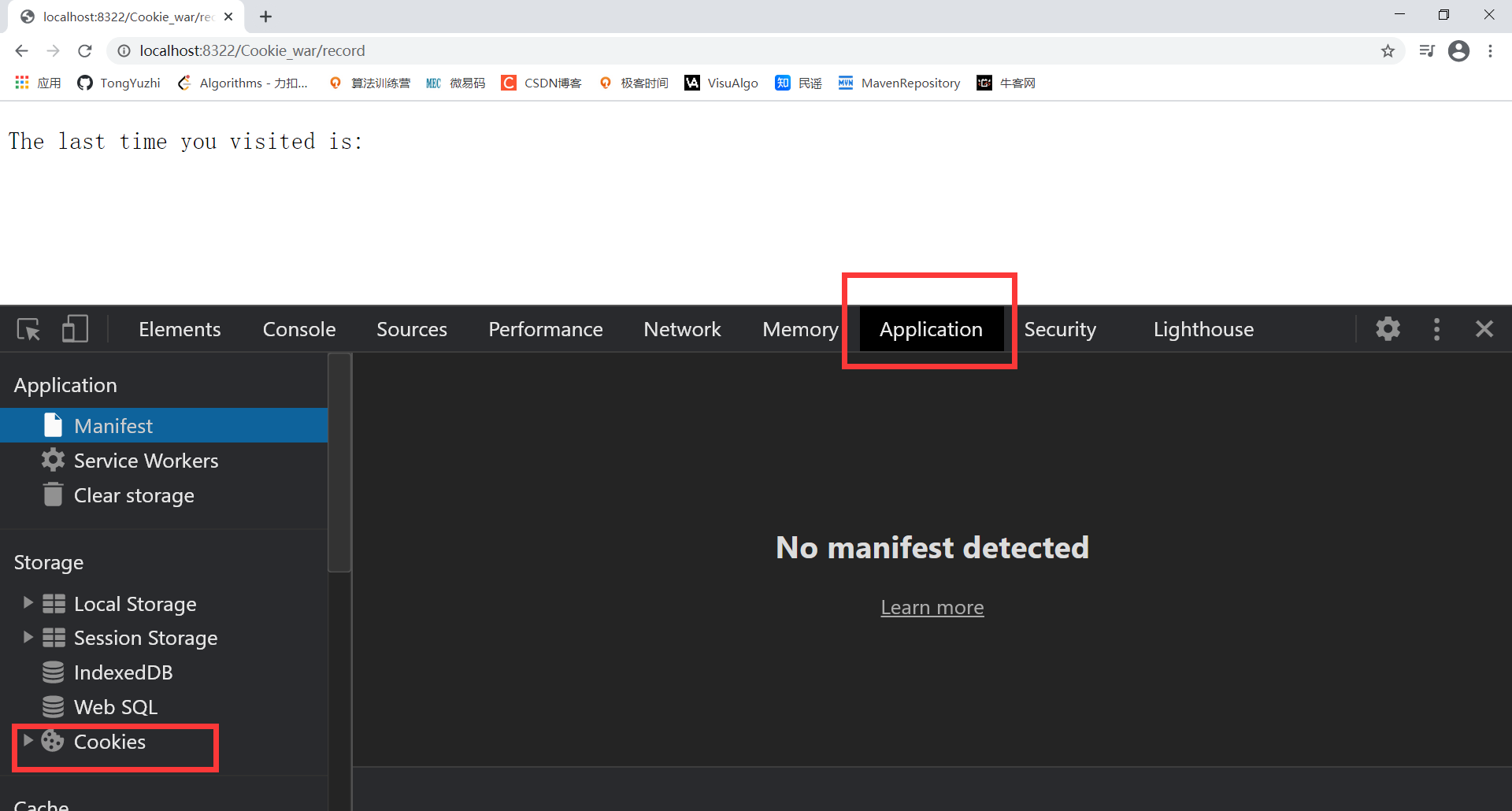Screen dimensions: 1512x811
Task: Switch to the Security tab
Action: [x=1060, y=329]
